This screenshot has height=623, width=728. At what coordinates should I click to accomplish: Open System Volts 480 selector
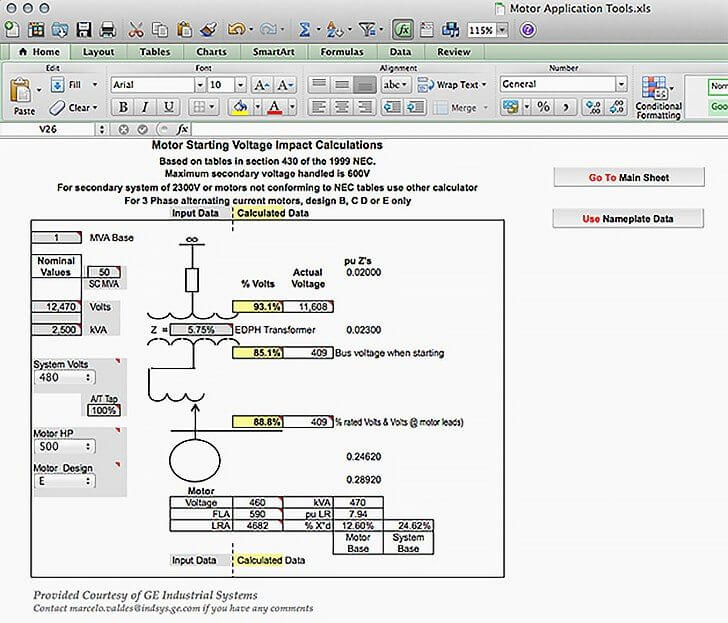[65, 377]
